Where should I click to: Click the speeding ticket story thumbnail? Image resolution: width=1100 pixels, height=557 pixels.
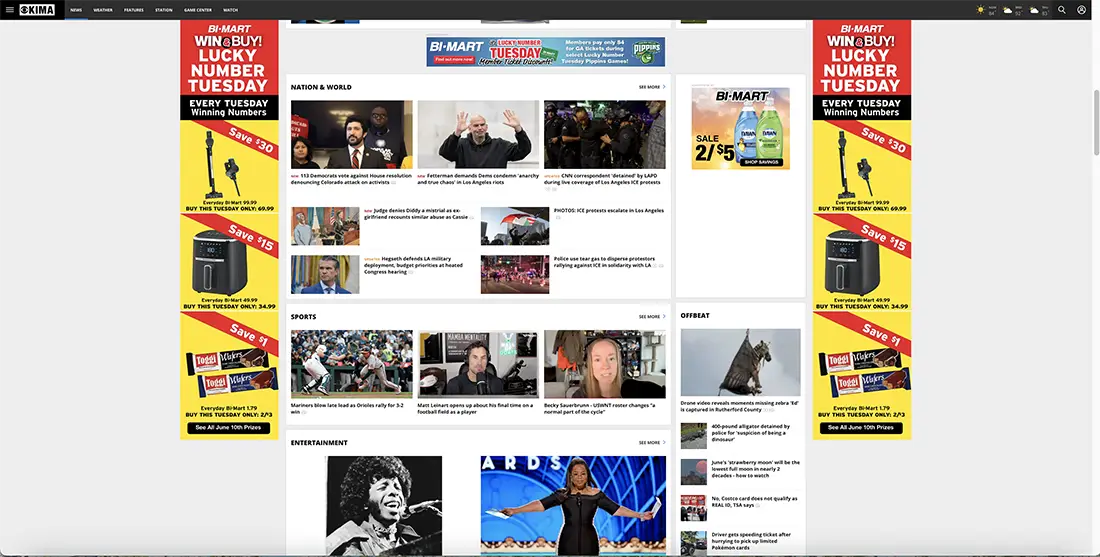click(x=694, y=544)
